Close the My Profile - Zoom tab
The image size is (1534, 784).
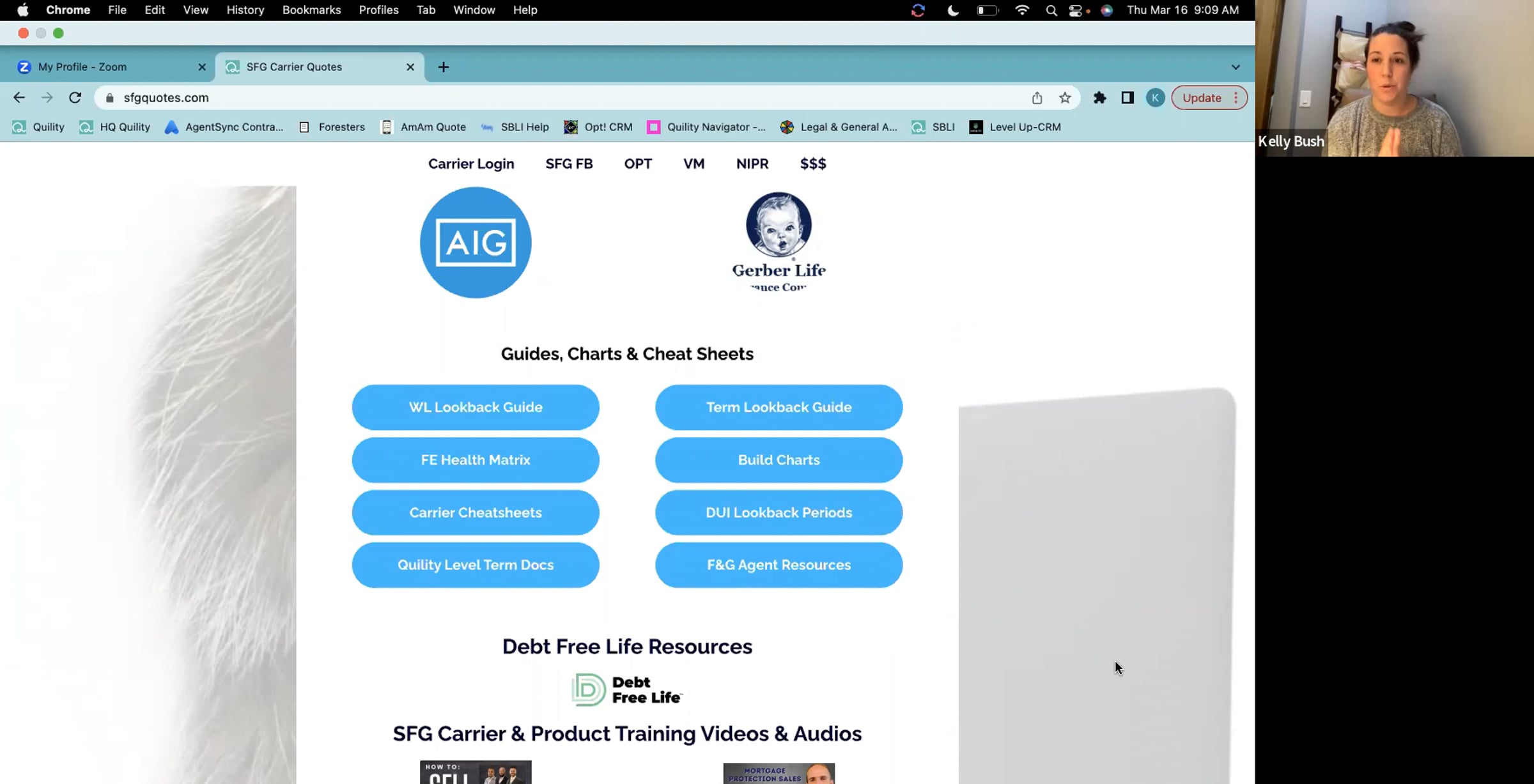tap(202, 67)
